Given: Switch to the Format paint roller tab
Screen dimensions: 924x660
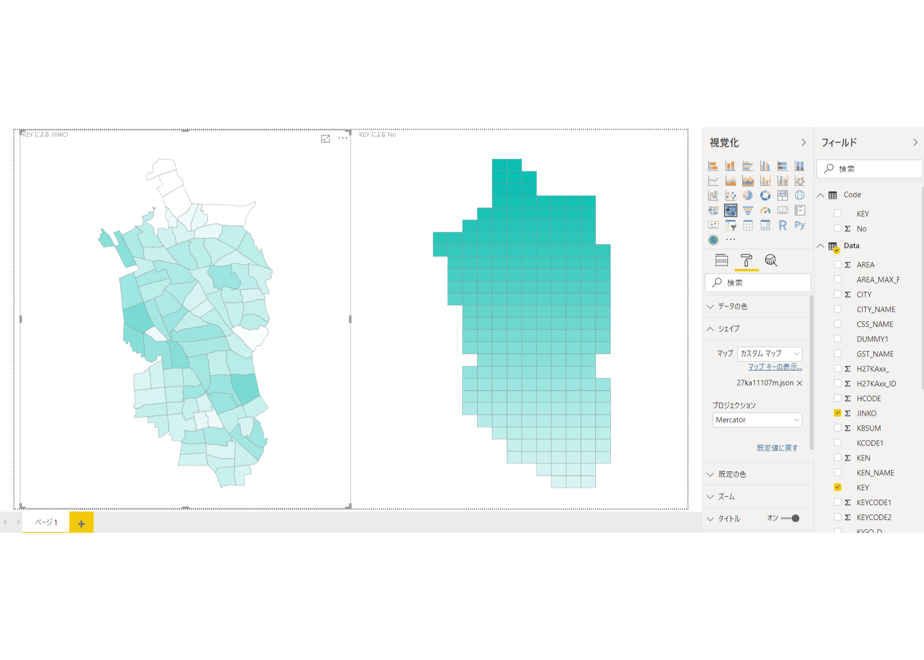Looking at the screenshot, I should (x=746, y=260).
